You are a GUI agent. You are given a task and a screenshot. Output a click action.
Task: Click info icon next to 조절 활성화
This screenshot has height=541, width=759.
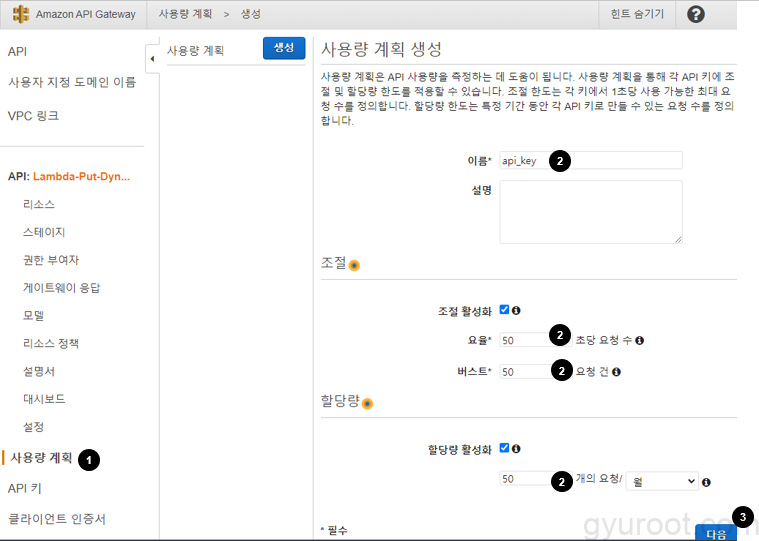click(516, 310)
